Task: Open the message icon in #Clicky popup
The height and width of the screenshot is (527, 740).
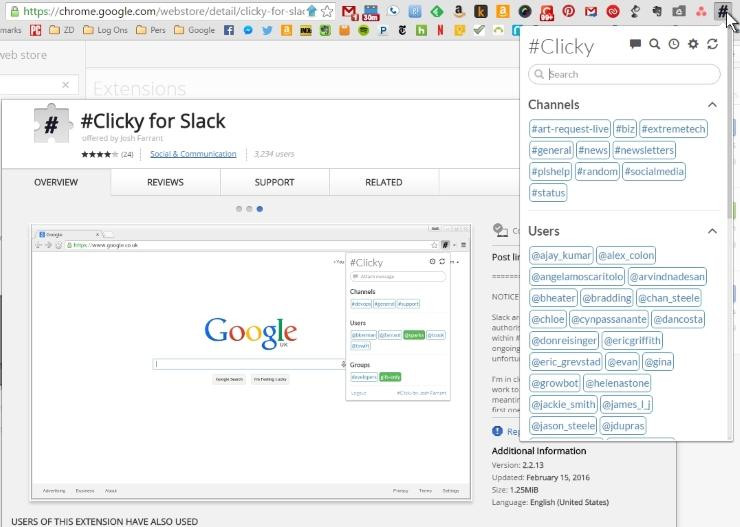Action: [635, 44]
